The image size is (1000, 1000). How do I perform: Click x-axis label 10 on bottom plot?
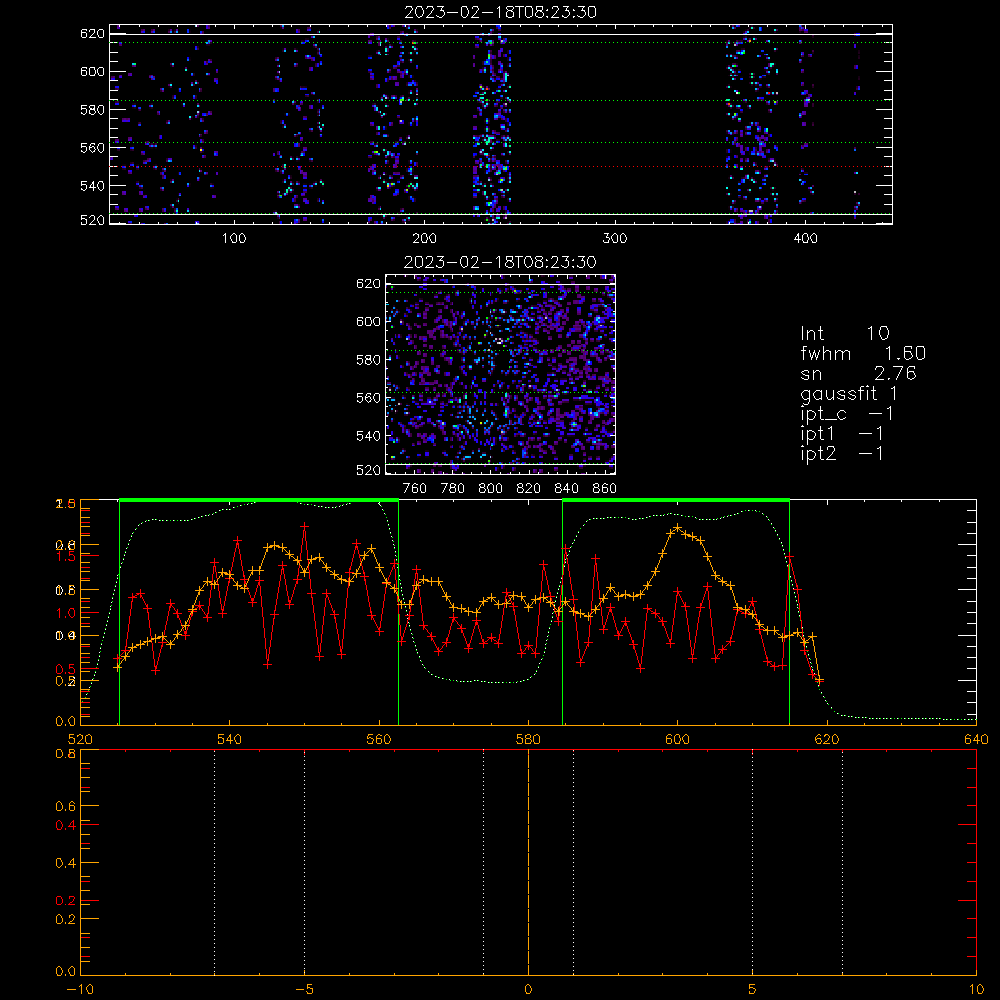click(x=976, y=989)
